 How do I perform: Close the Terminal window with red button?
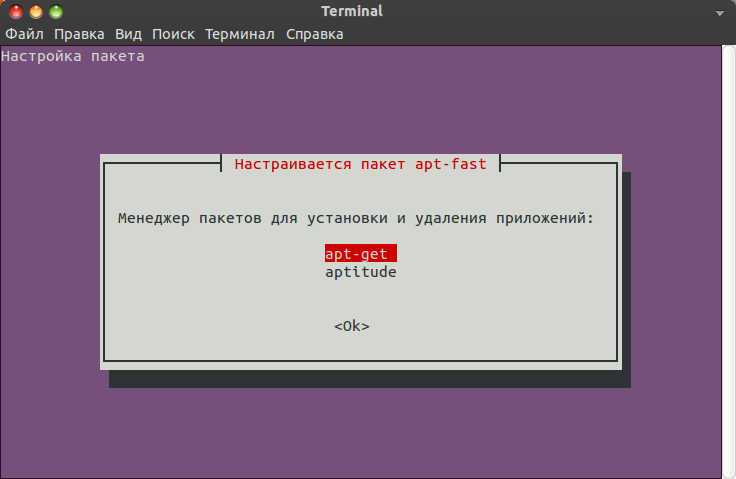pyautogui.click(x=16, y=11)
